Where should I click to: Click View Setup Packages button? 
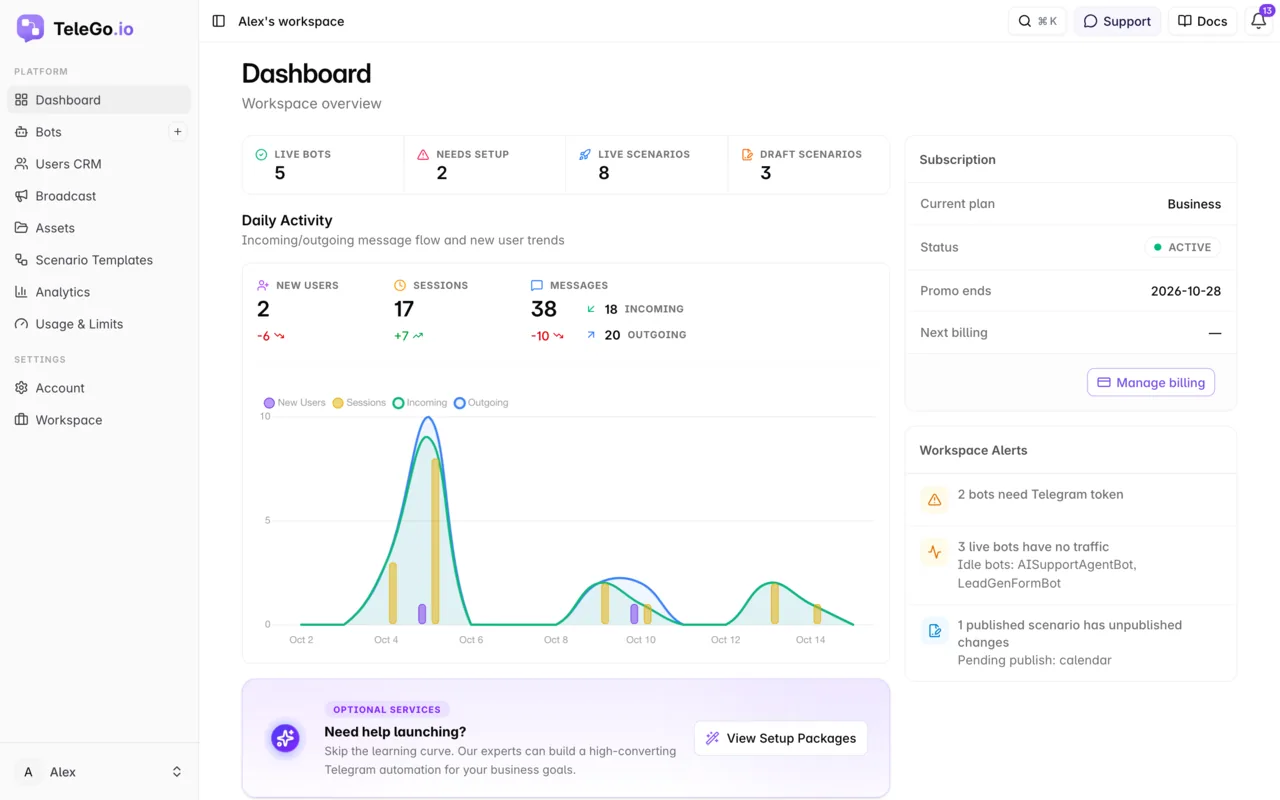pyautogui.click(x=781, y=738)
